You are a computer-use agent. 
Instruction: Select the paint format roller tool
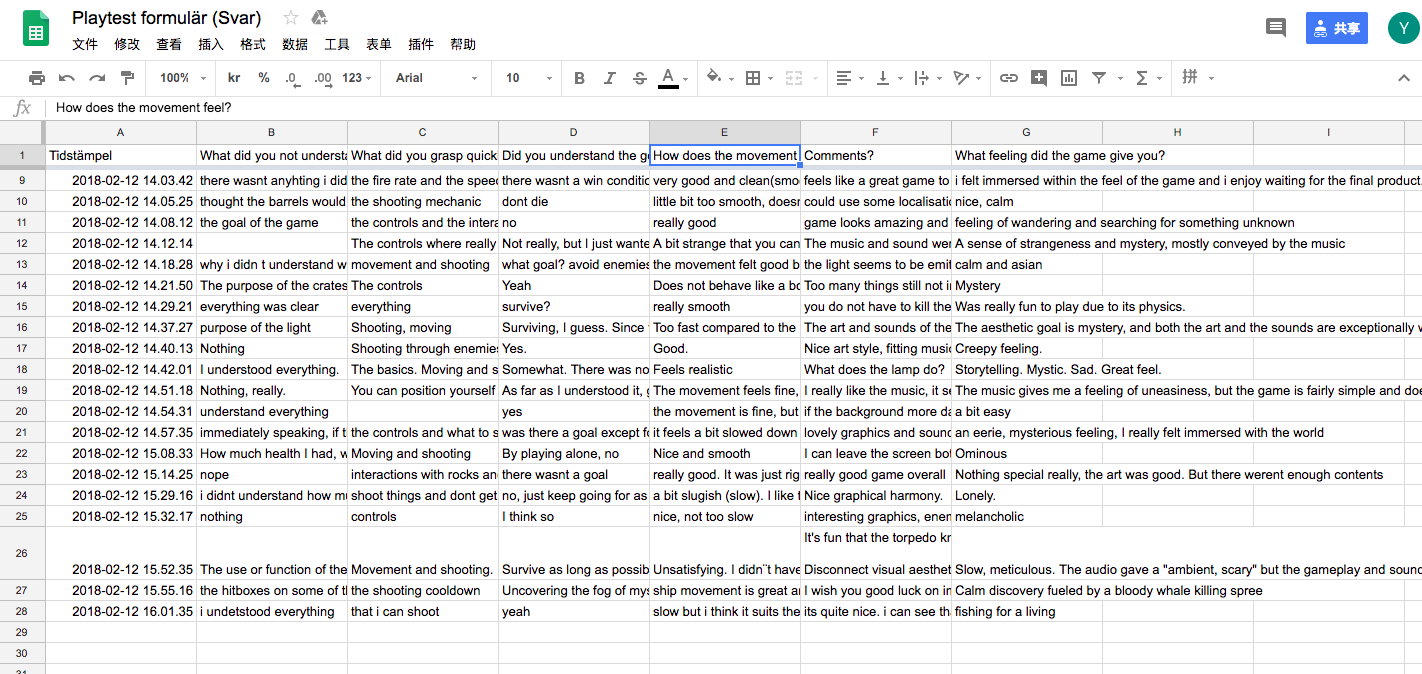tap(127, 78)
